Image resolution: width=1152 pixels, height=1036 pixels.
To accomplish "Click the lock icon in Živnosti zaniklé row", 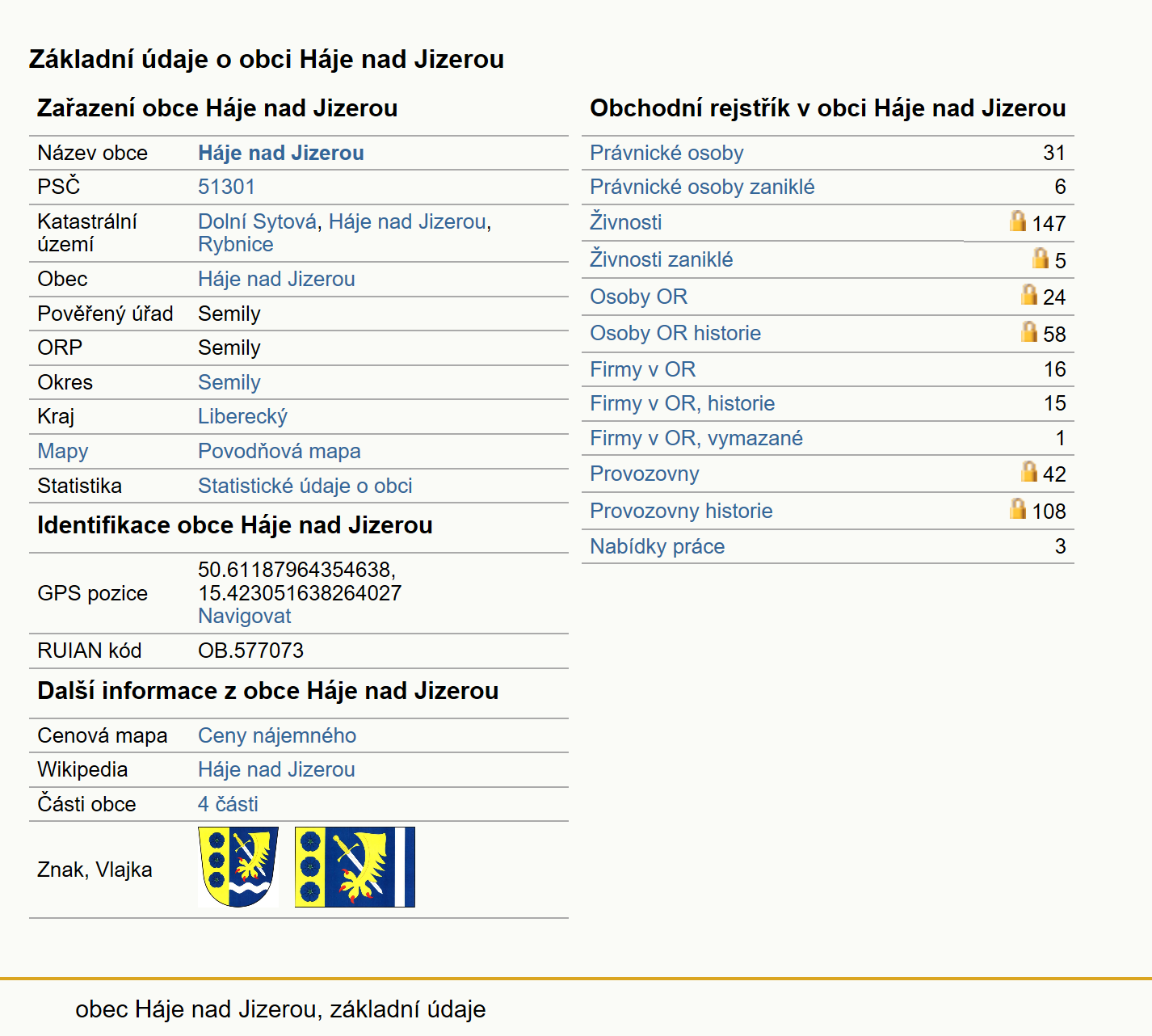I will pos(1041,258).
